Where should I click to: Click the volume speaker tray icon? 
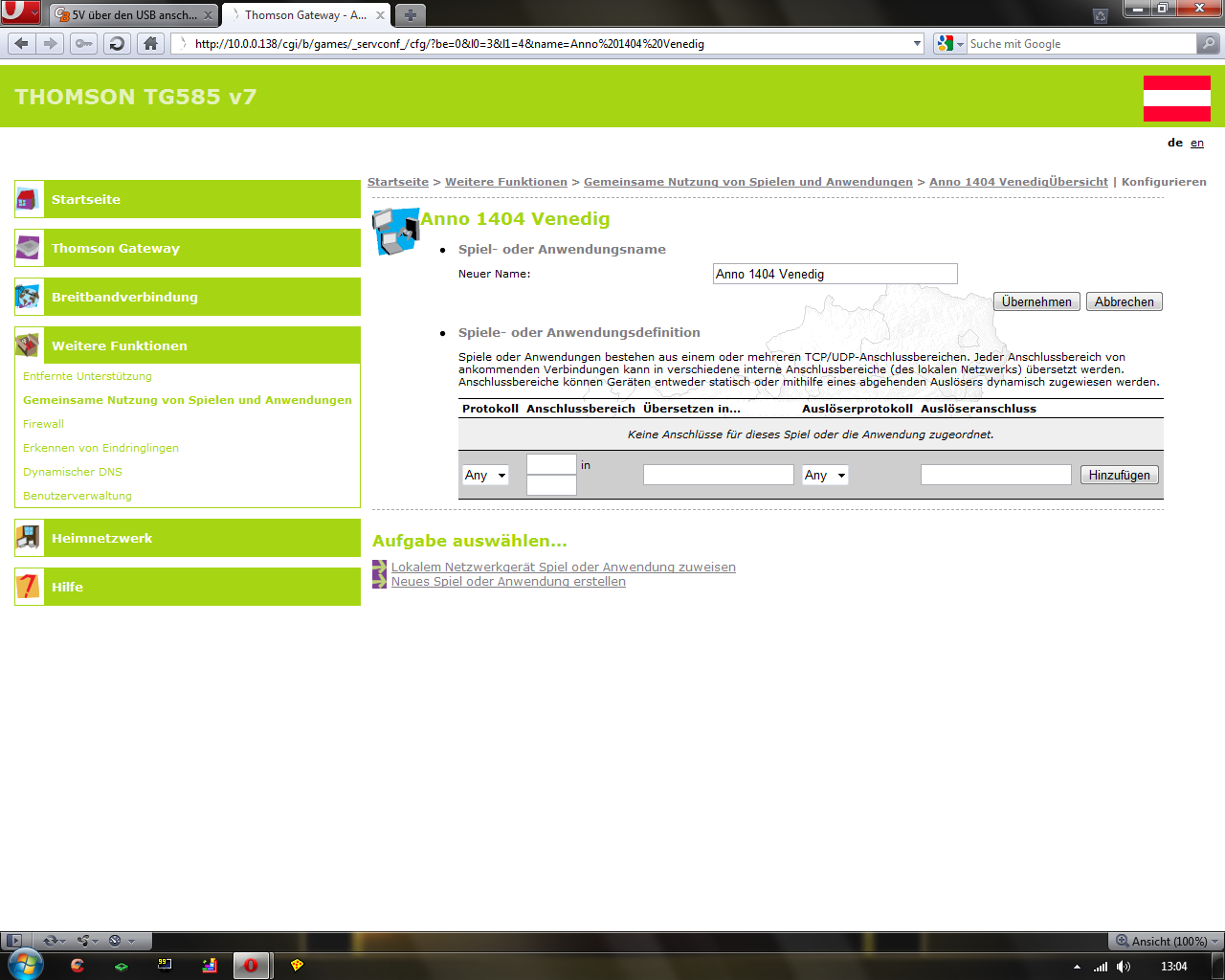point(1124,967)
